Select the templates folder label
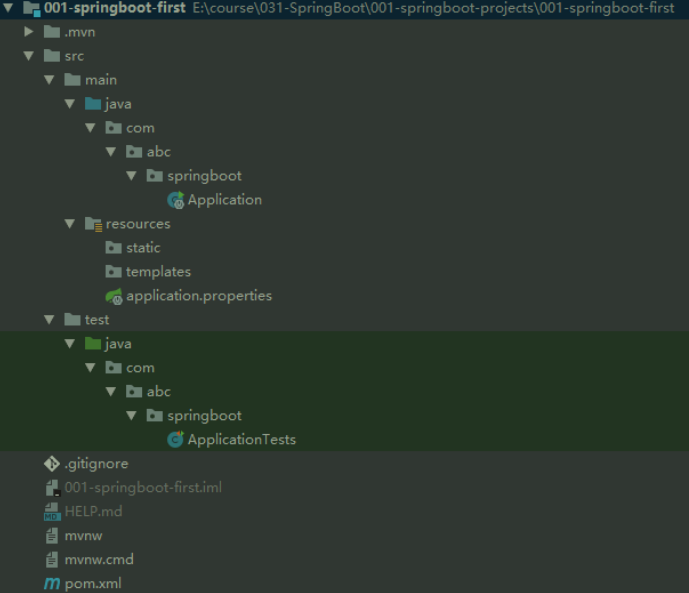Viewport: 689px width, 593px height. tap(159, 272)
